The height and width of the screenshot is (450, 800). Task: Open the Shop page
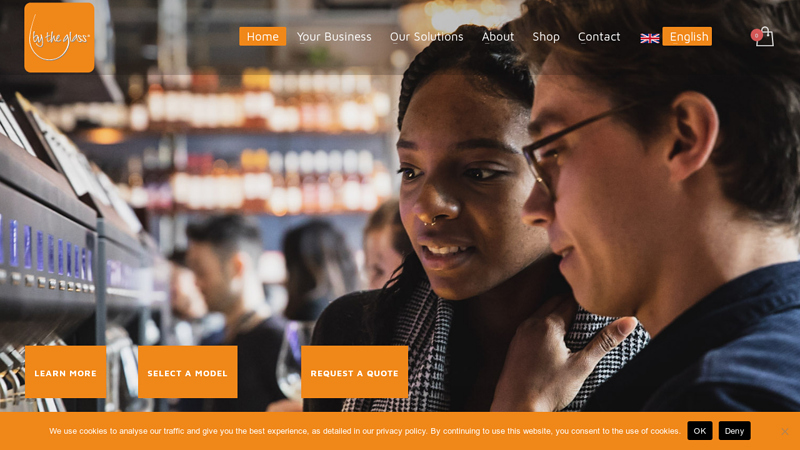[x=546, y=37]
